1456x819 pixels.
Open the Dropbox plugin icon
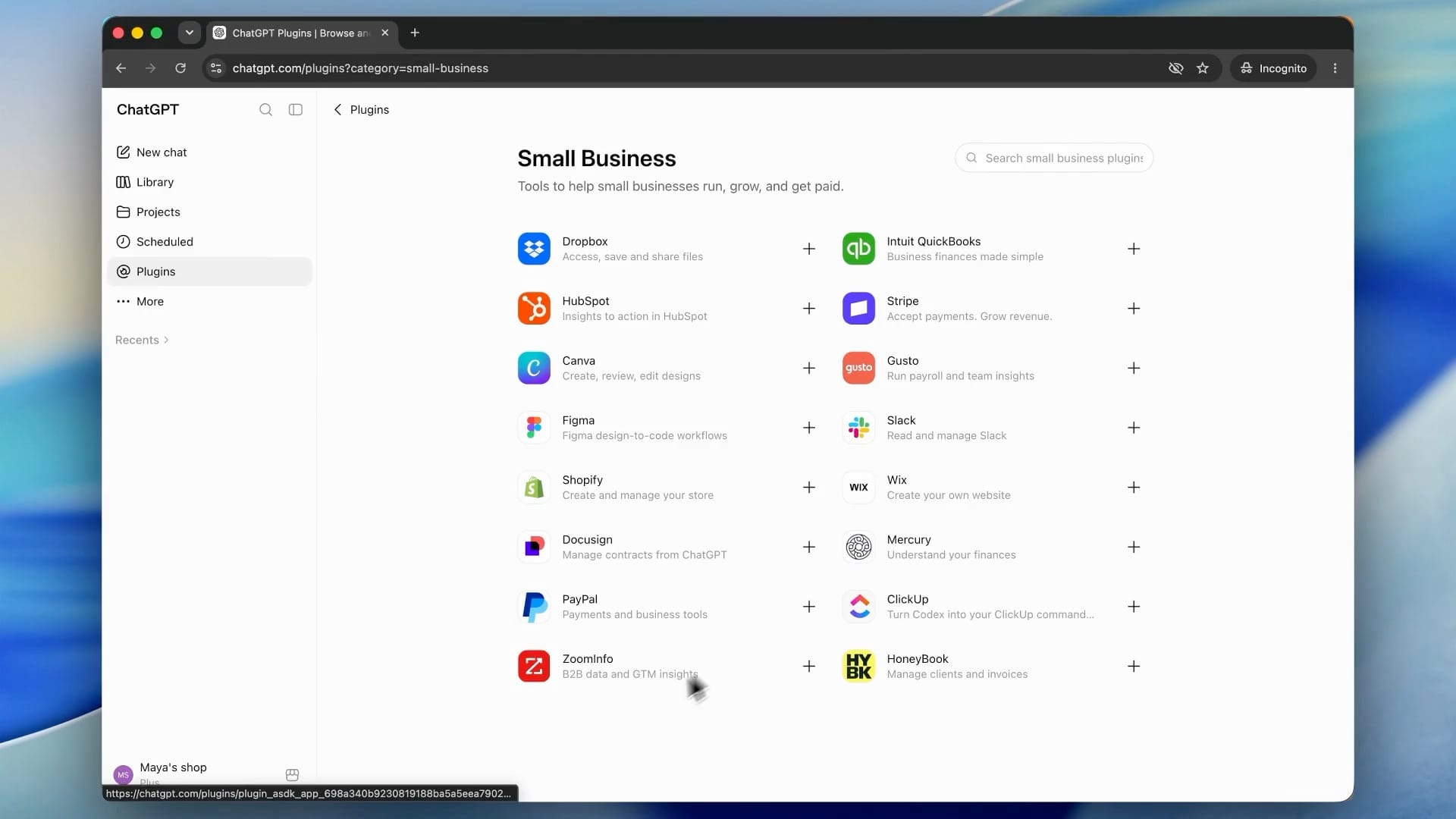click(534, 249)
